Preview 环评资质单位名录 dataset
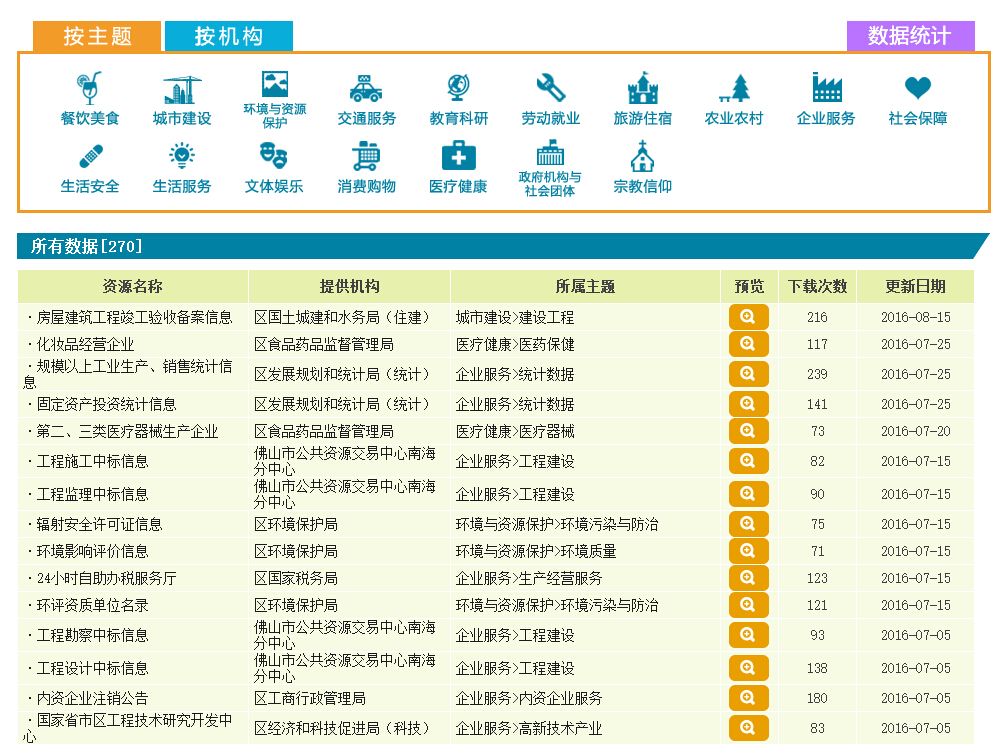 749,605
